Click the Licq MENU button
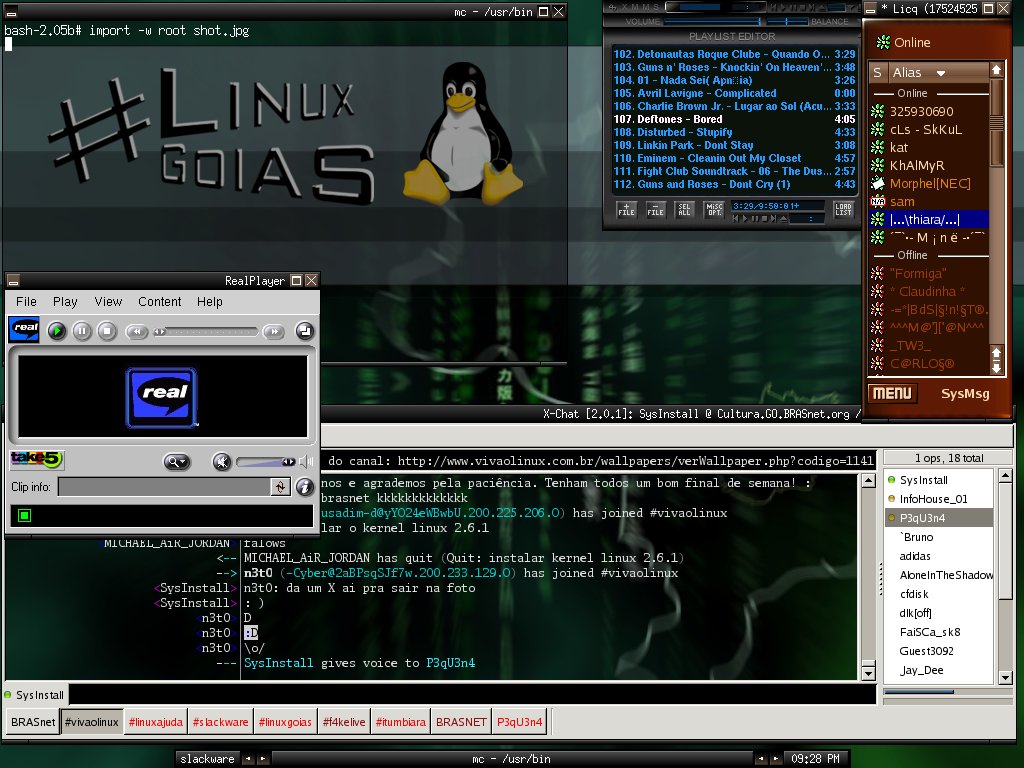The width and height of the screenshot is (1024, 768). click(892, 393)
